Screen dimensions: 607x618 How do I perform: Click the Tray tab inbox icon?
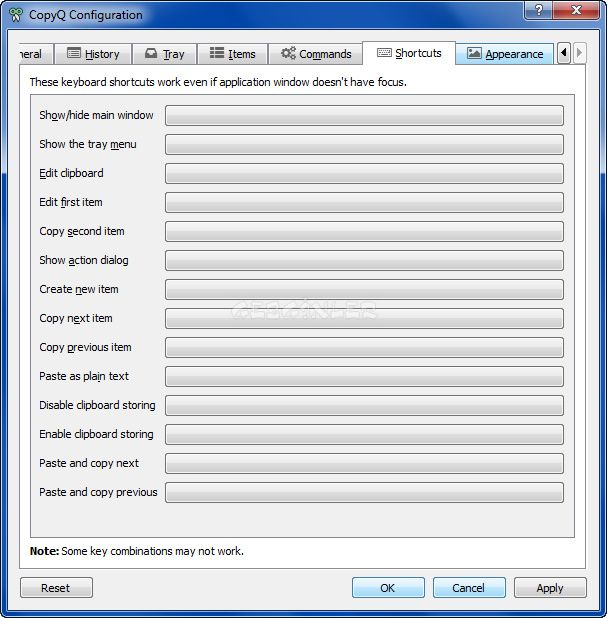click(151, 53)
